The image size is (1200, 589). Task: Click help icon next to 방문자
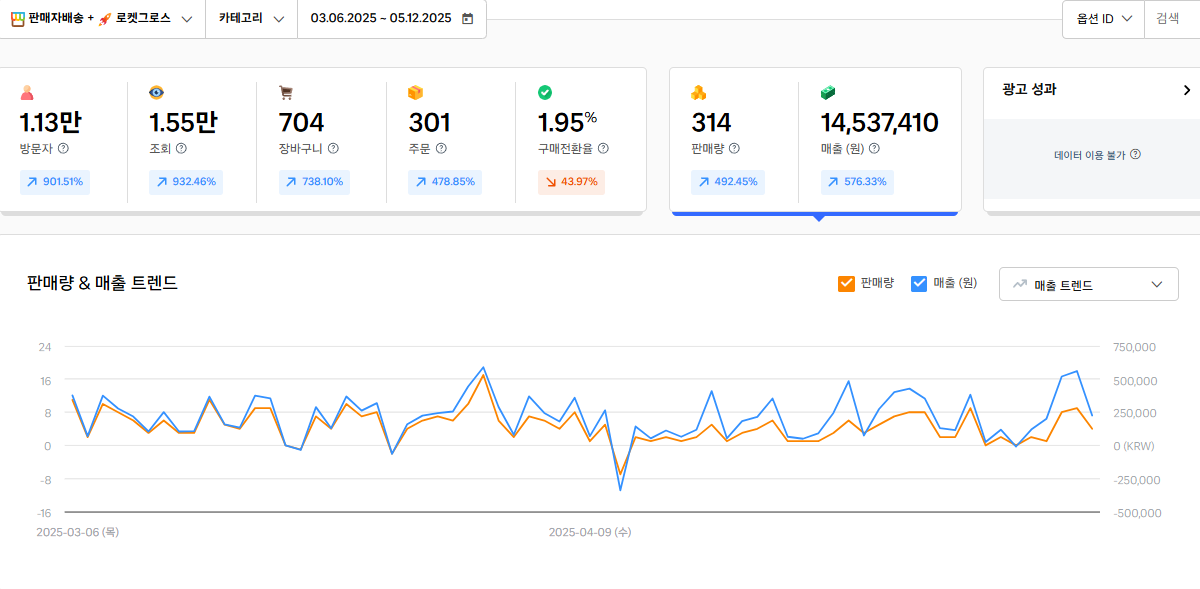tap(63, 149)
